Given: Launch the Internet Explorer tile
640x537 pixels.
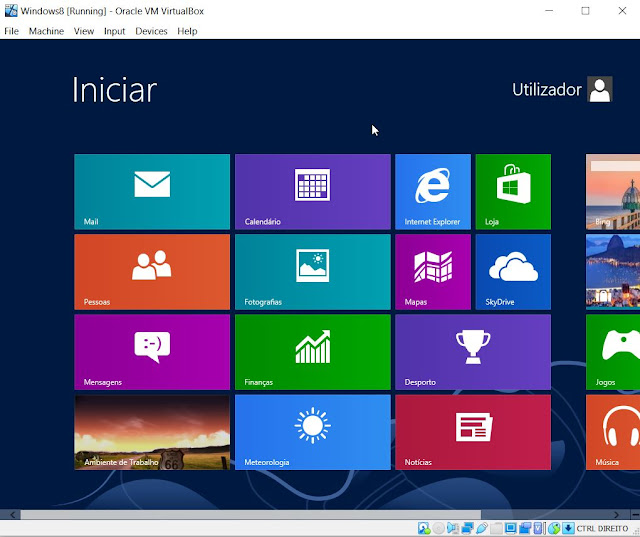Looking at the screenshot, I should point(433,191).
